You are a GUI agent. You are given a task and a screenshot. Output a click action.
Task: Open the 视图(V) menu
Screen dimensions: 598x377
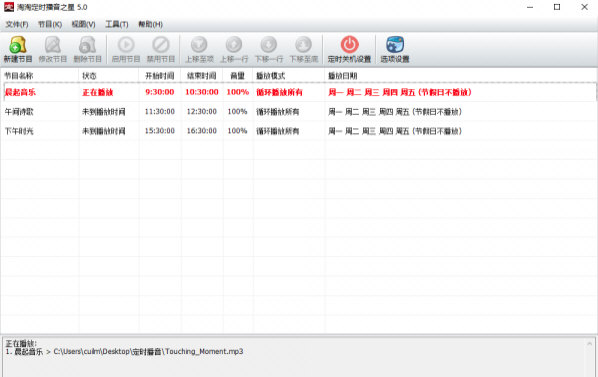(84, 24)
